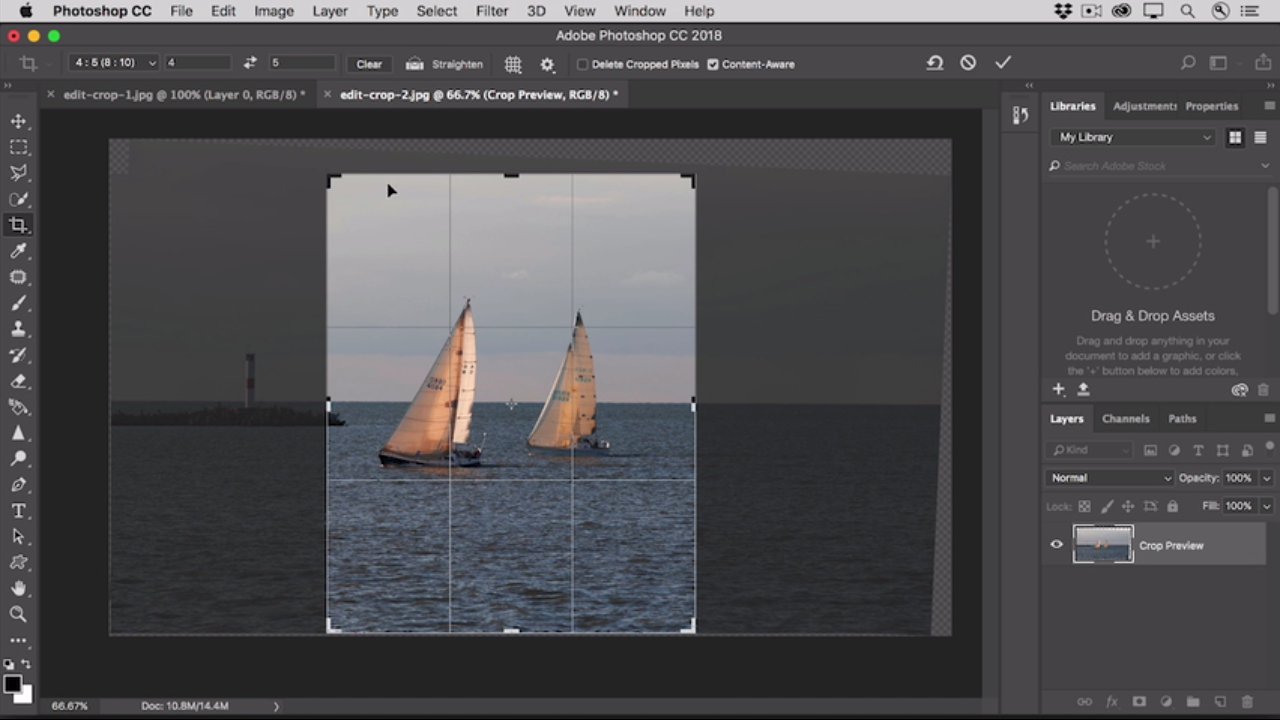This screenshot has height=720, width=1280.
Task: Expand the My Library dropdown
Action: click(1134, 137)
